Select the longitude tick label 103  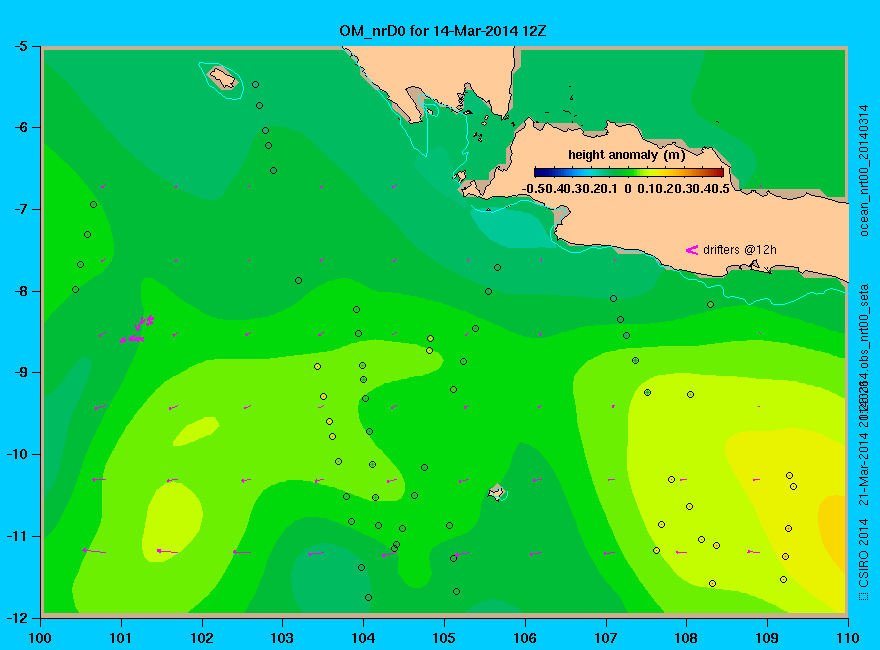282,638
